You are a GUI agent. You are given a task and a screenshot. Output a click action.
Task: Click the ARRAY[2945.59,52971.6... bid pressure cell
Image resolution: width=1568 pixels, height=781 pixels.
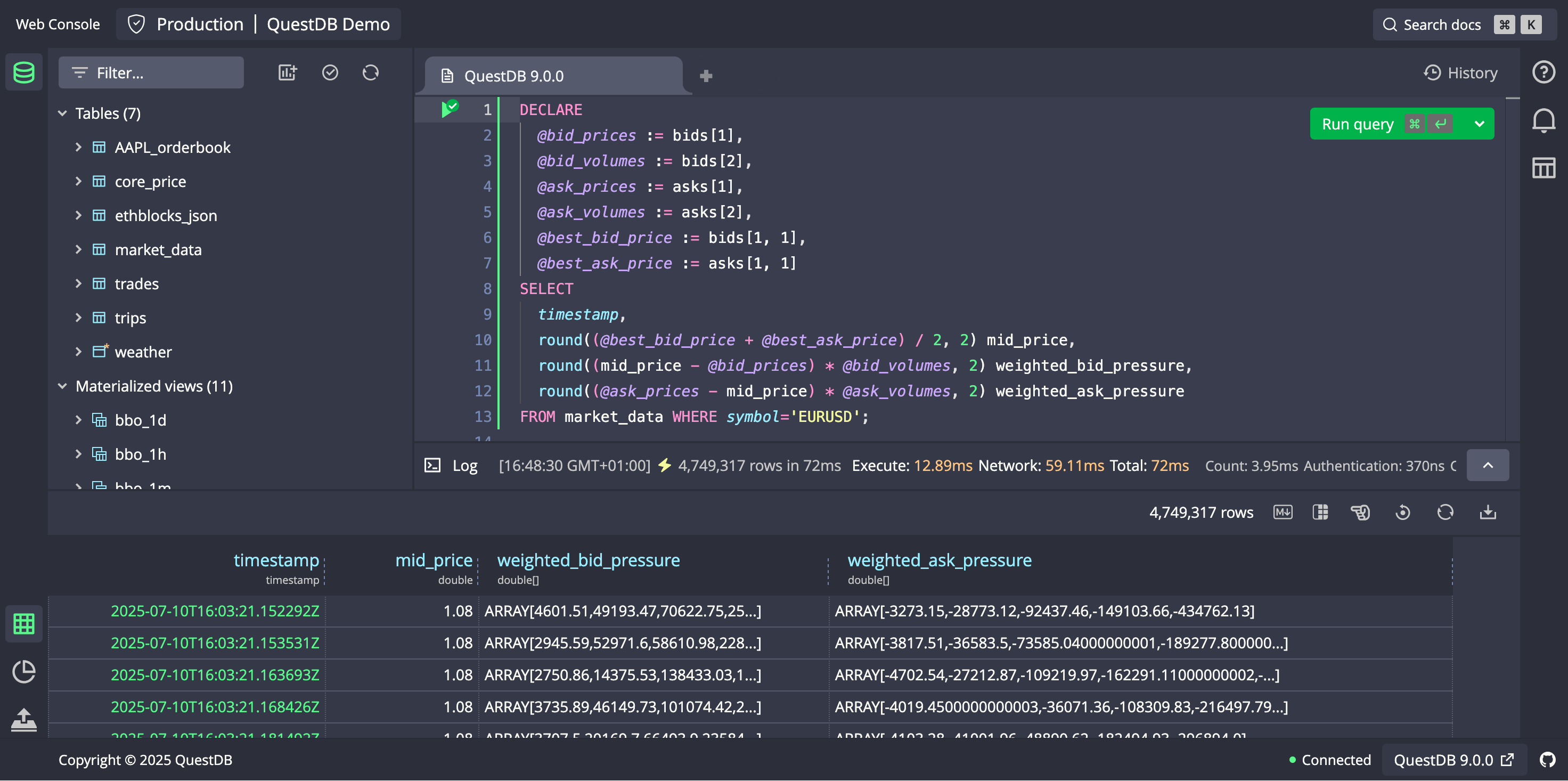(x=623, y=643)
